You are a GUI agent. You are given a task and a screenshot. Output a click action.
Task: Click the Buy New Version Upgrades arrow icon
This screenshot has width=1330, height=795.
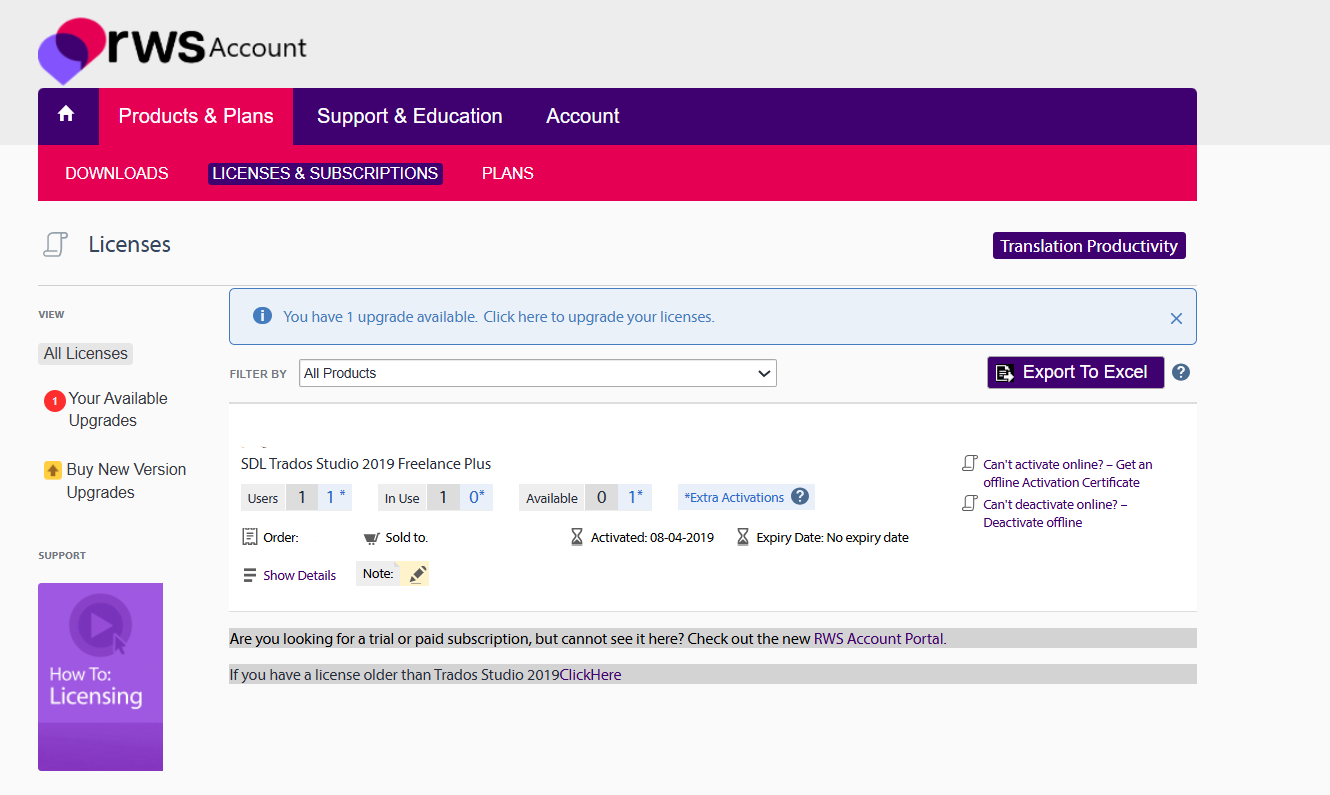point(53,470)
